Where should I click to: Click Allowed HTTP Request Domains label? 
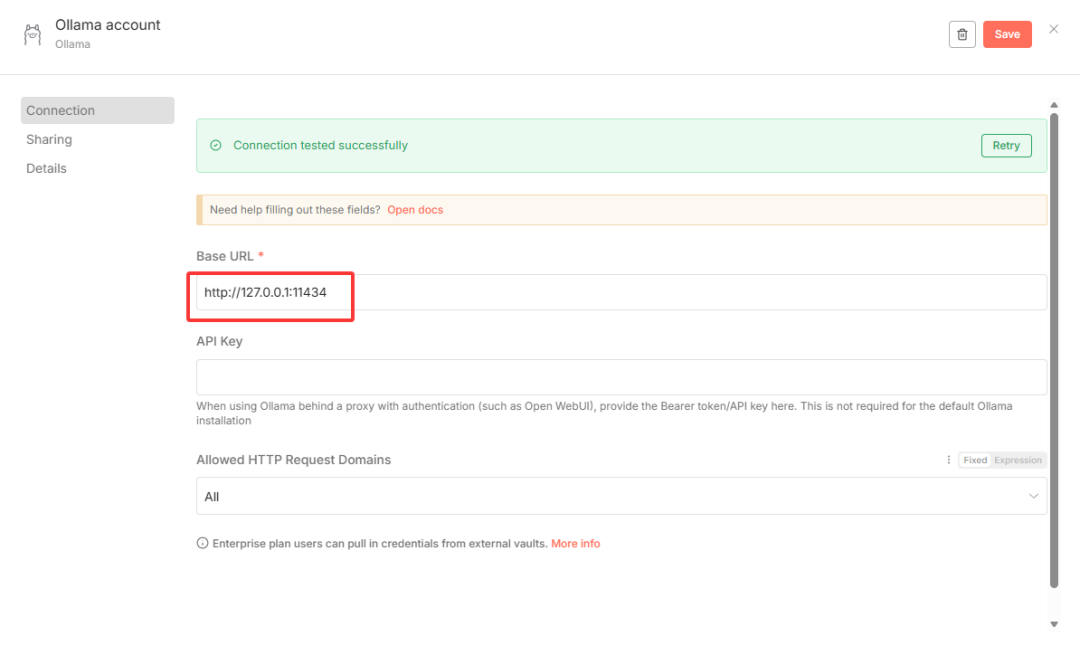click(293, 460)
